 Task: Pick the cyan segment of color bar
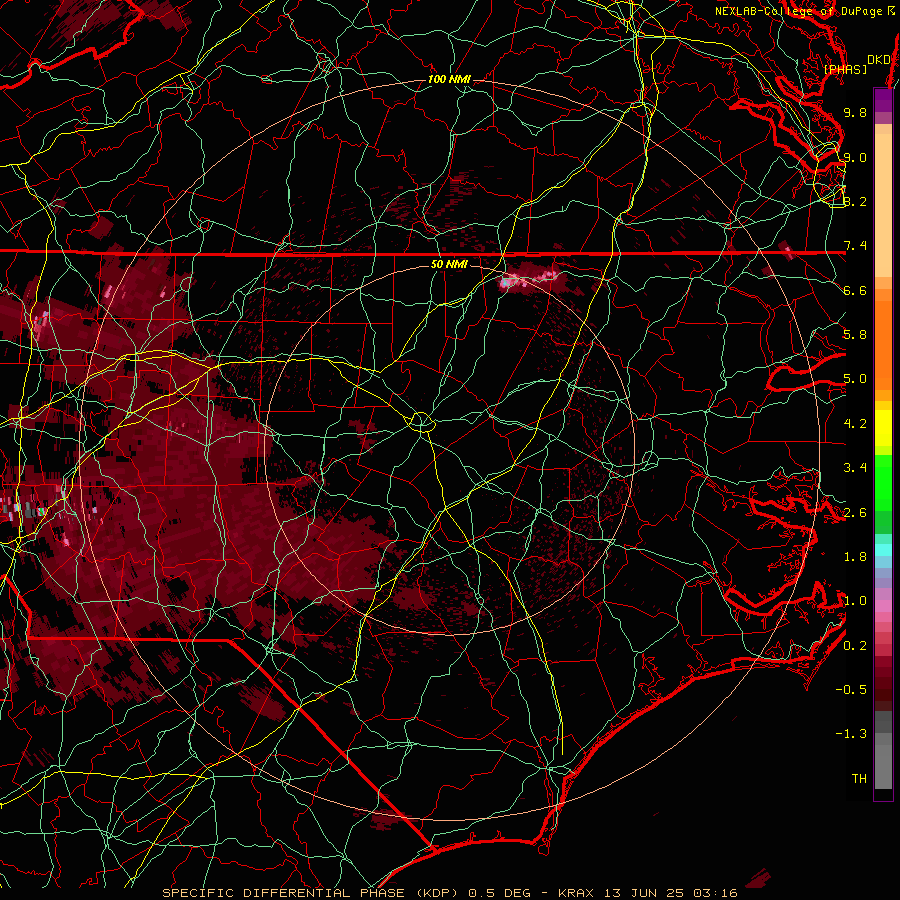pyautogui.click(x=883, y=550)
